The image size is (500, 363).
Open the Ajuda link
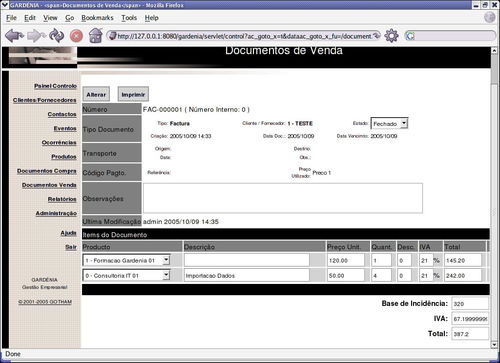[68, 233]
